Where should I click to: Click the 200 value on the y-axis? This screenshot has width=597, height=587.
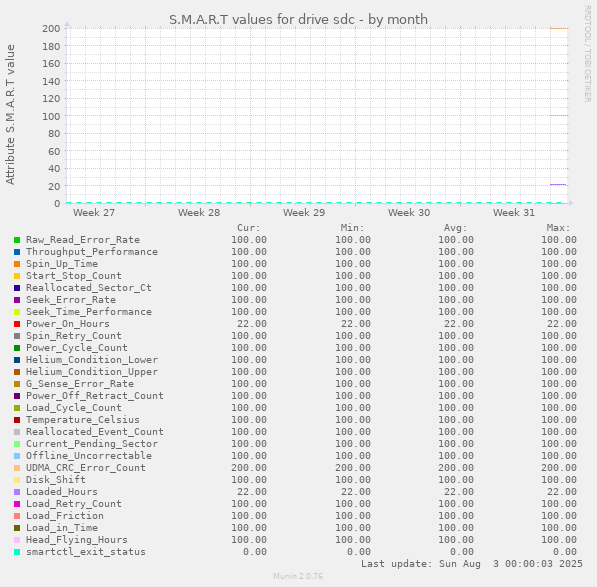pyautogui.click(x=51, y=29)
